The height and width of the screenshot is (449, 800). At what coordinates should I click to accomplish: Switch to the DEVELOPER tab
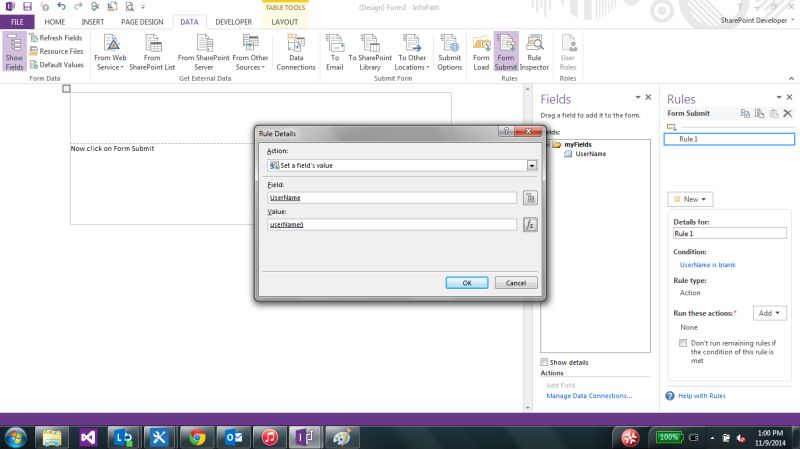pyautogui.click(x=233, y=22)
